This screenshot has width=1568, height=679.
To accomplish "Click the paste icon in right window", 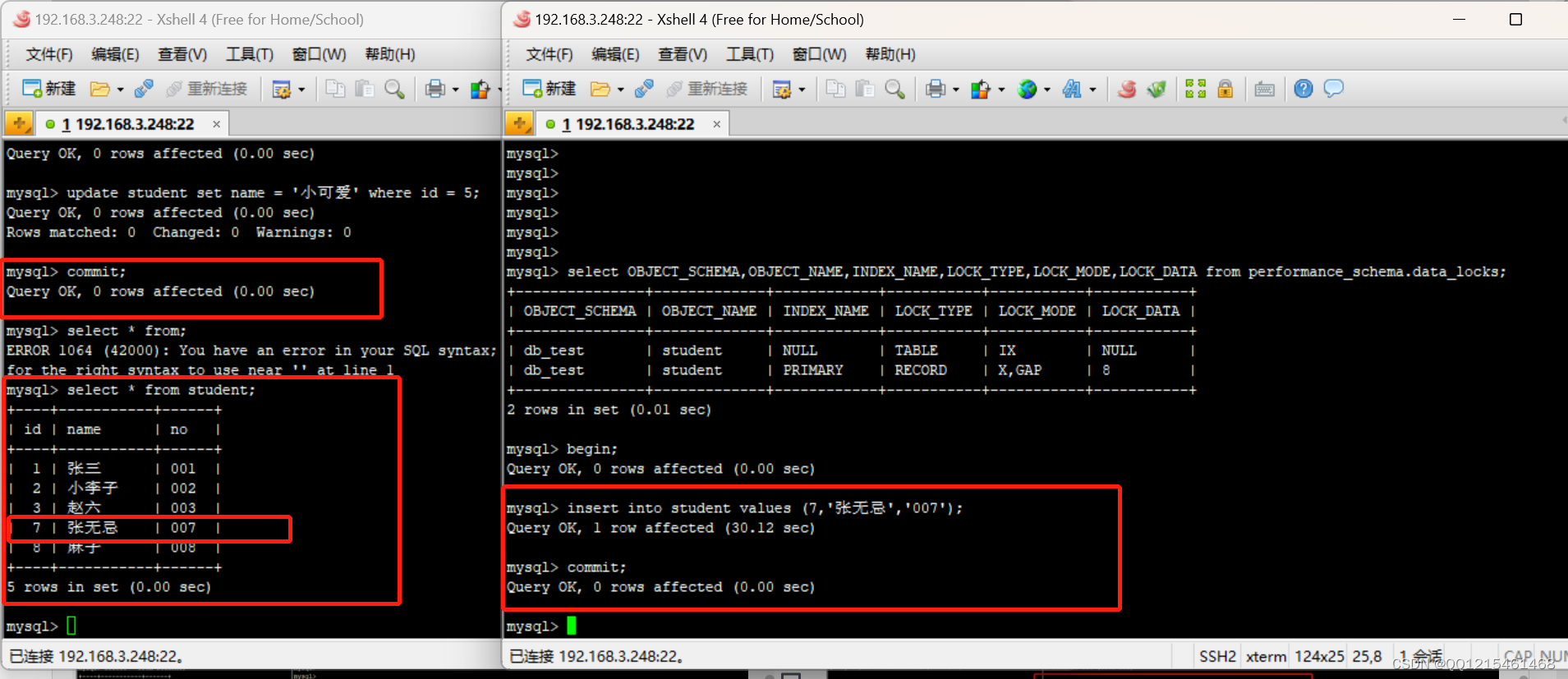I will click(865, 89).
